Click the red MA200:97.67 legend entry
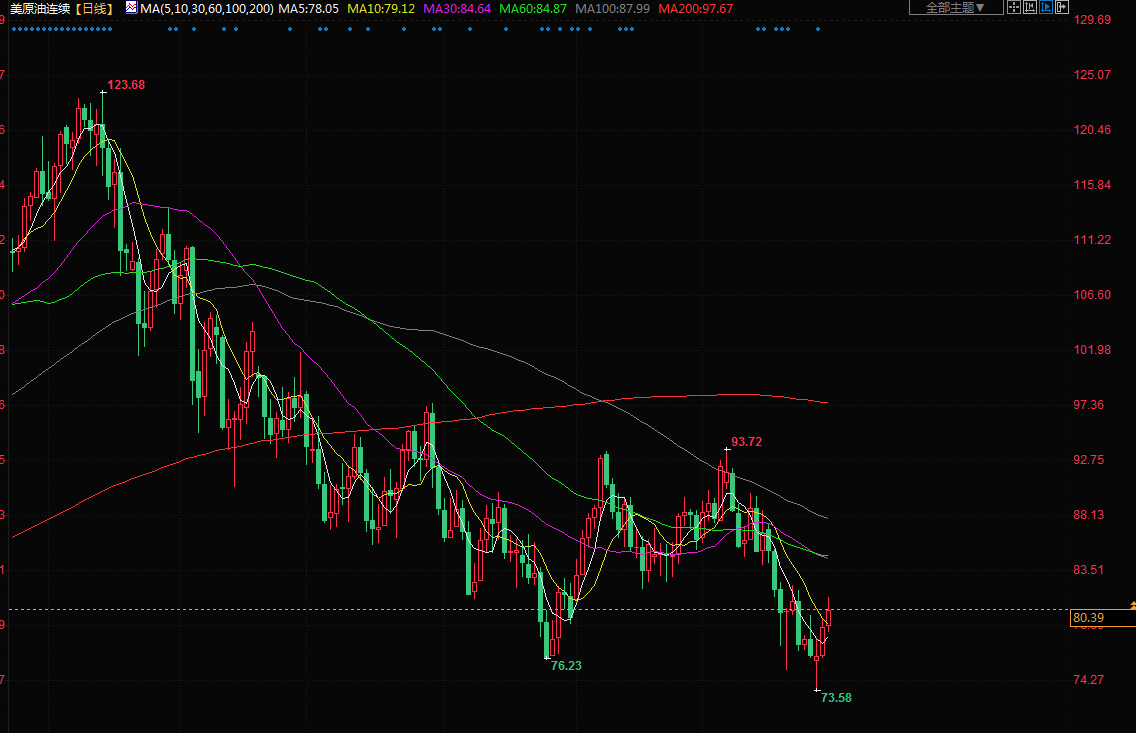Image resolution: width=1136 pixels, height=733 pixels. pyautogui.click(x=695, y=8)
